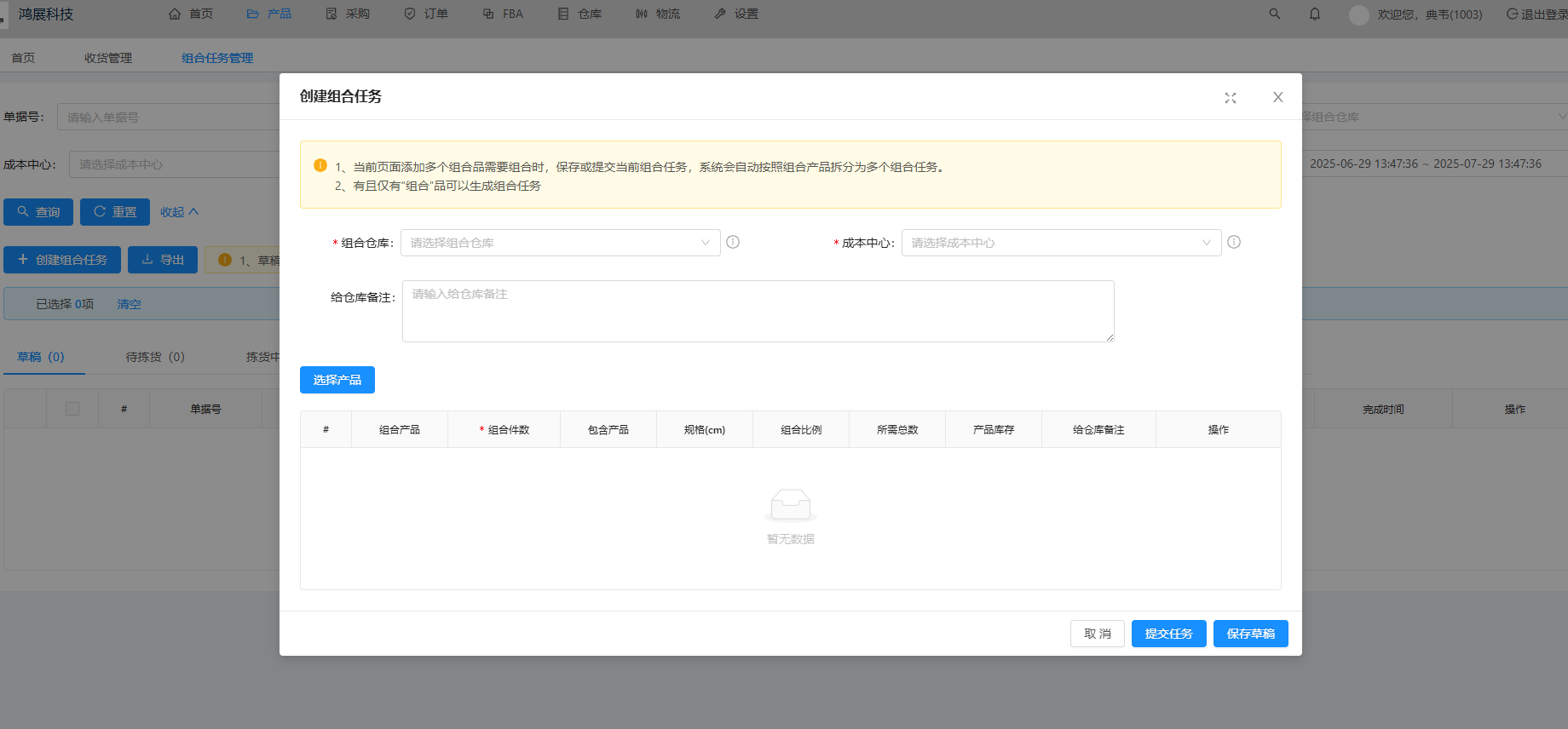Open the 组合仓库 dropdown in dialog
This screenshot has height=729, width=1568.
(560, 243)
